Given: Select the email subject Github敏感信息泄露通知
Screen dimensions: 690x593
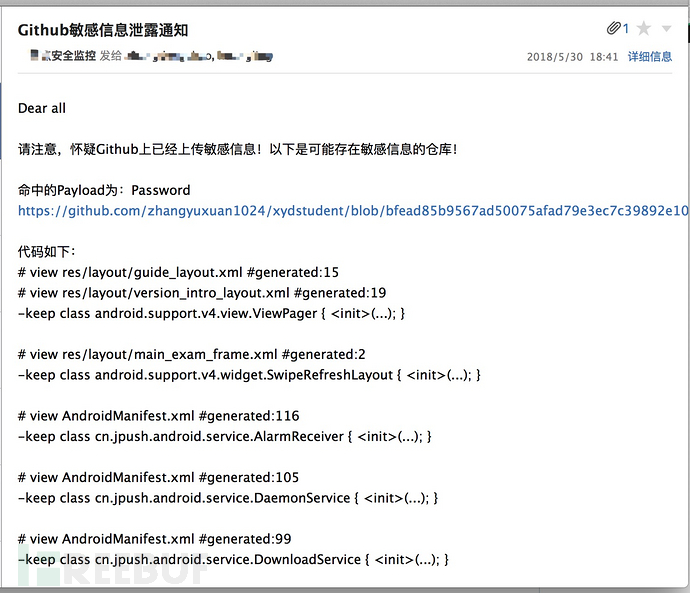Looking at the screenshot, I should pyautogui.click(x=103, y=30).
